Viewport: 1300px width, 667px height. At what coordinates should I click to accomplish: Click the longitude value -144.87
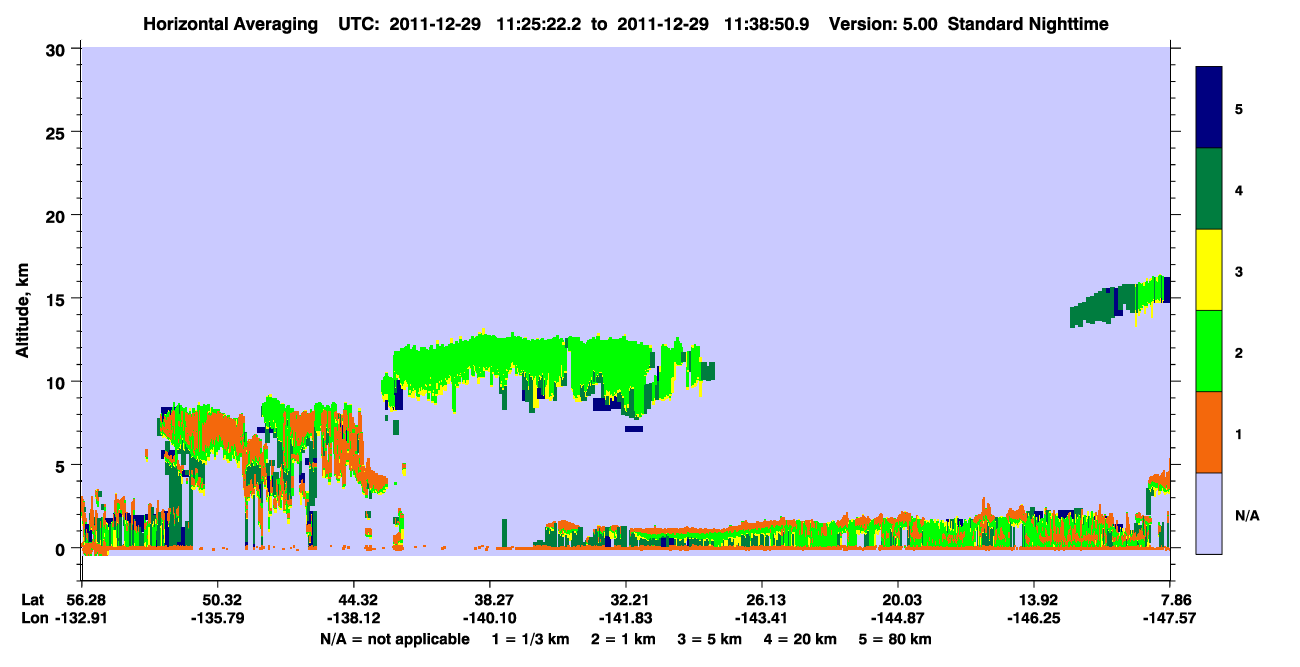898,619
